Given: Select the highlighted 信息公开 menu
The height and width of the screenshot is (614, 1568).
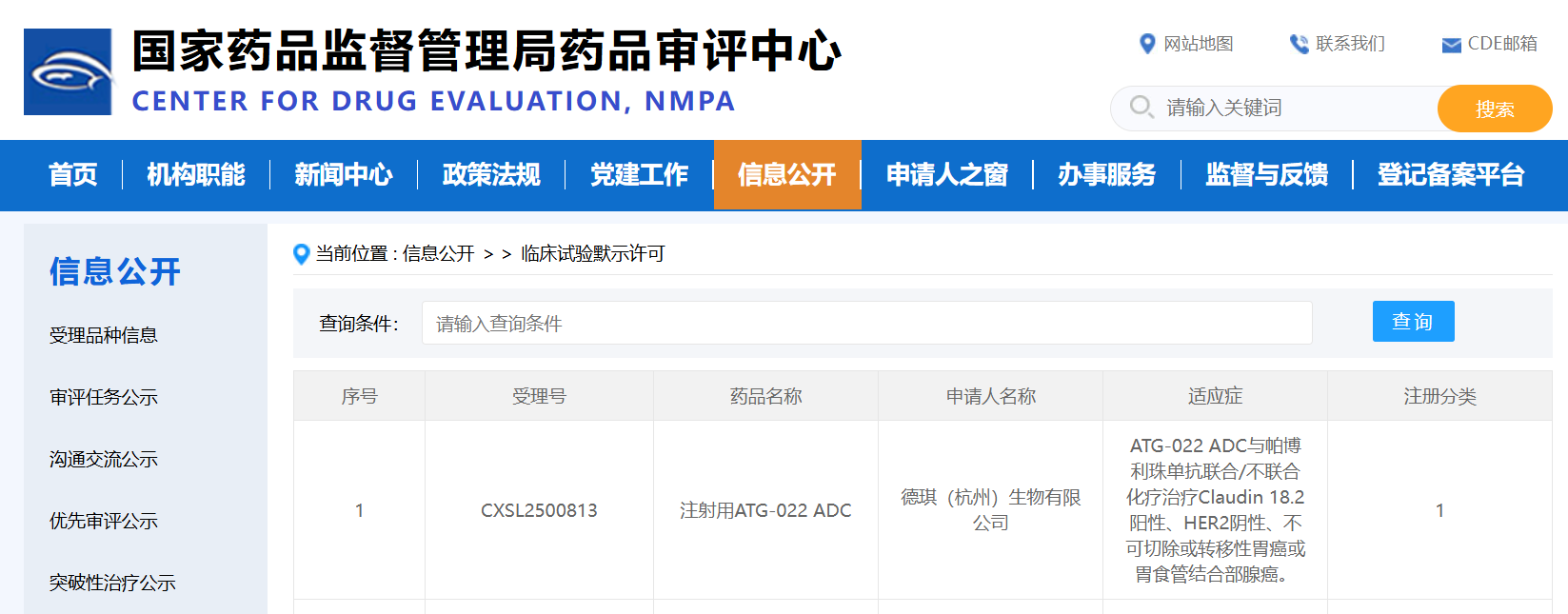Looking at the screenshot, I should 787,175.
